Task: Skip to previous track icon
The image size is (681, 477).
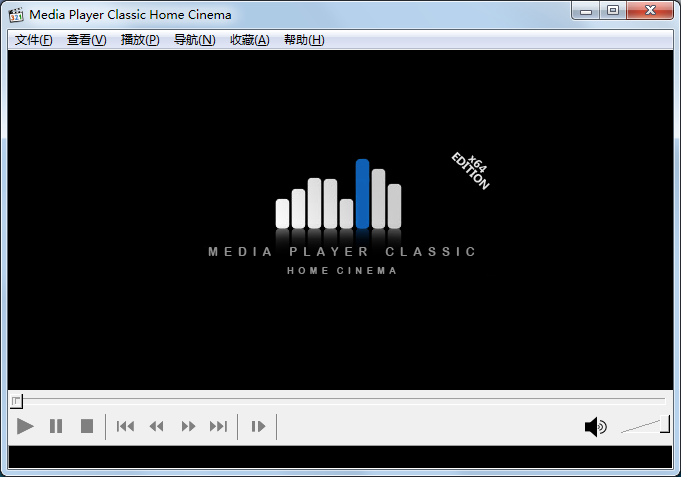Action: [x=125, y=427]
